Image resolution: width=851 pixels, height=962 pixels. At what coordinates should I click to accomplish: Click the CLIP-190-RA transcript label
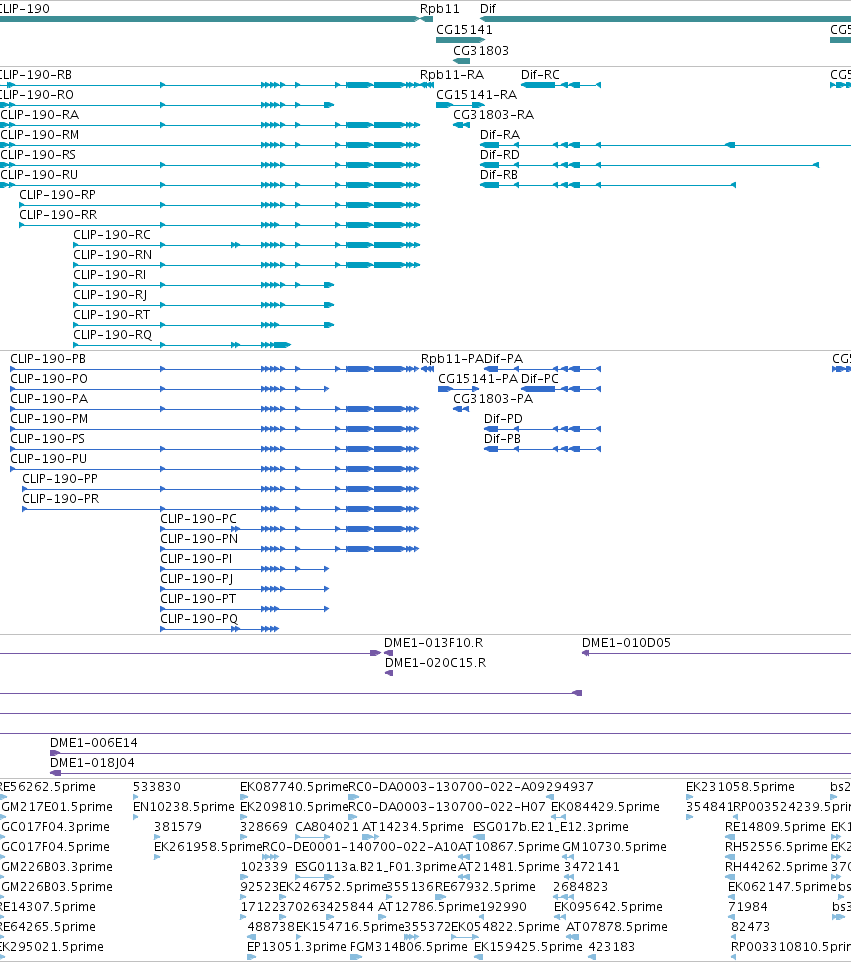click(40, 115)
